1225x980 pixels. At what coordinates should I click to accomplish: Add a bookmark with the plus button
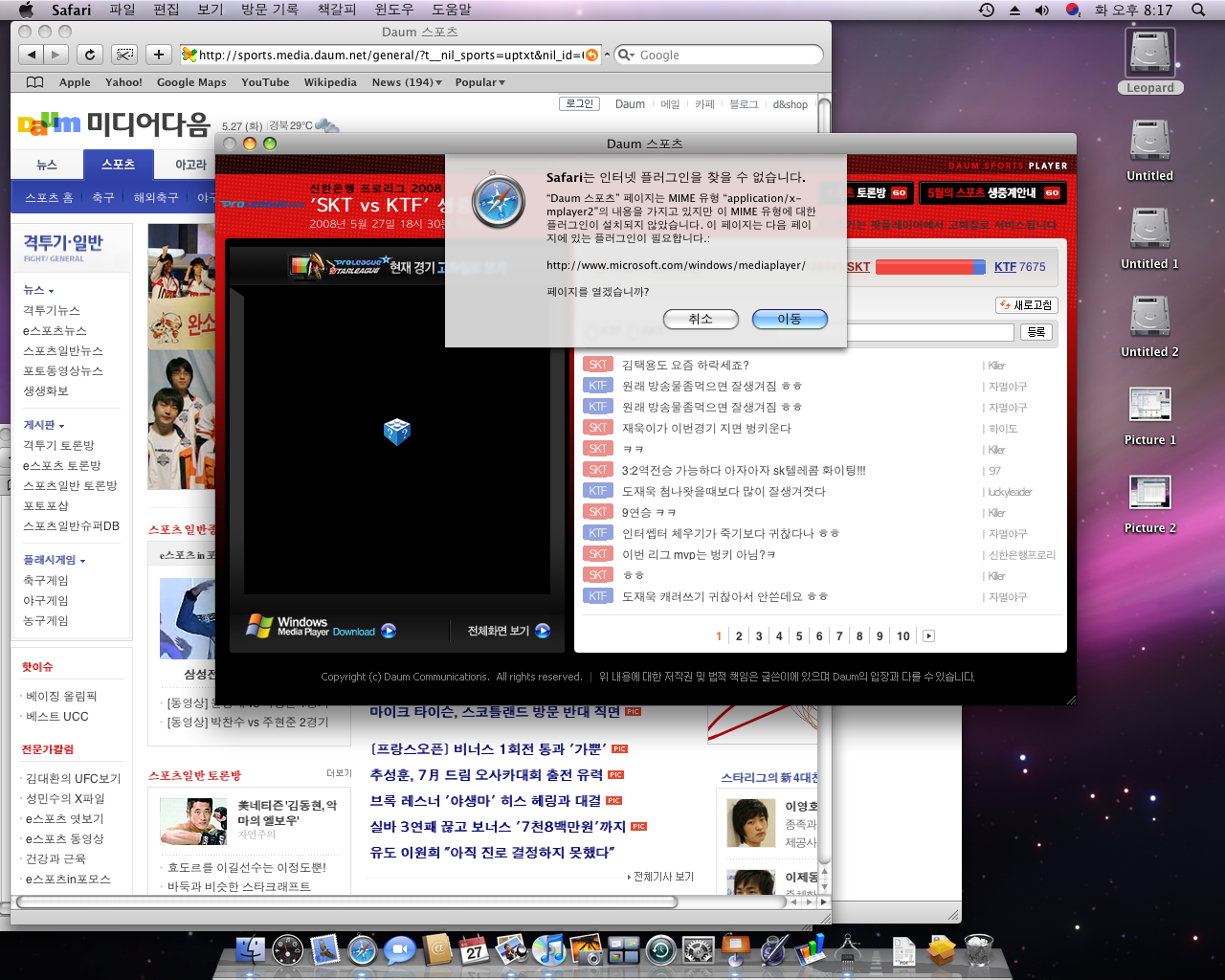(x=159, y=55)
